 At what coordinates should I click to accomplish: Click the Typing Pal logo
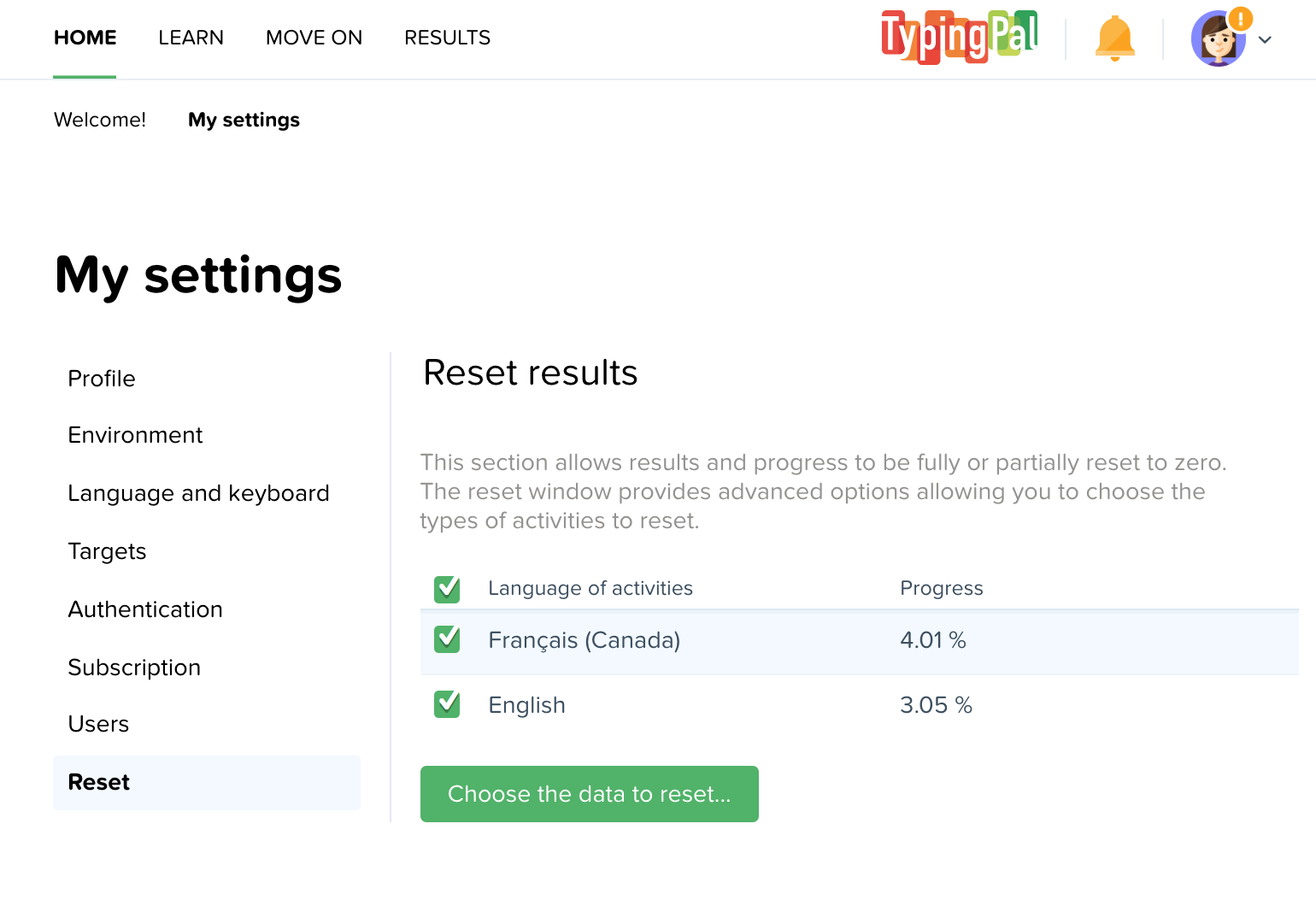[959, 38]
